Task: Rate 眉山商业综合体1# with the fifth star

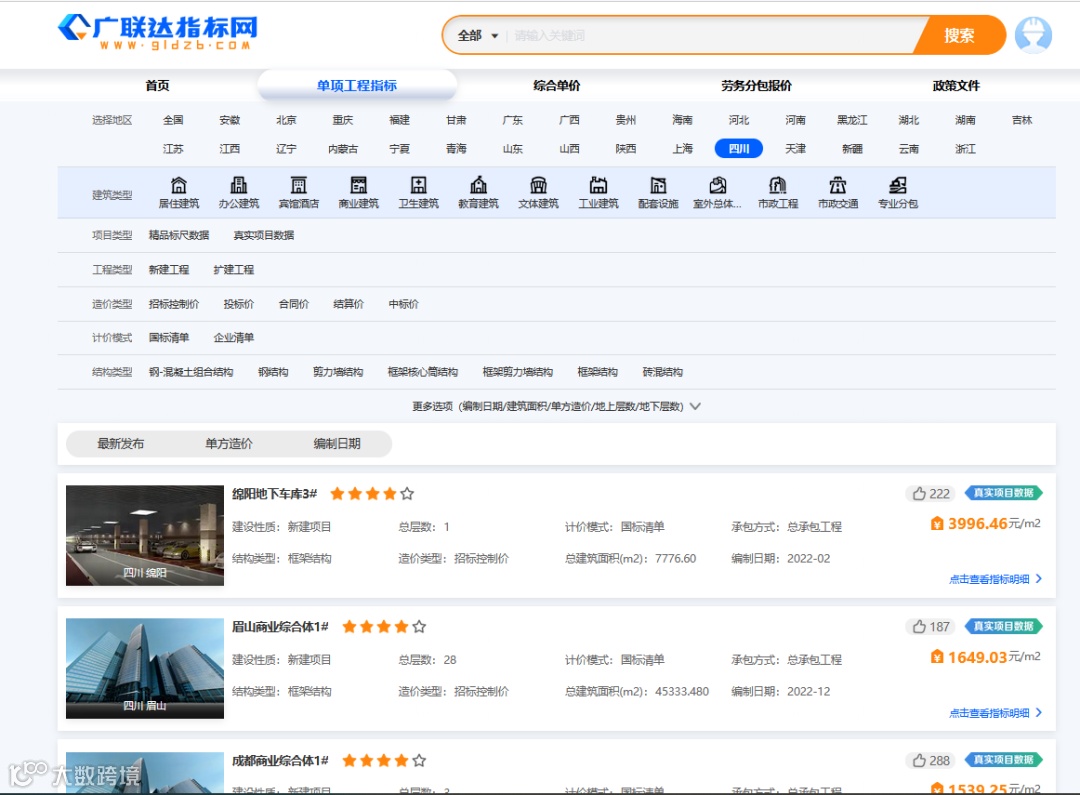Action: coord(419,626)
